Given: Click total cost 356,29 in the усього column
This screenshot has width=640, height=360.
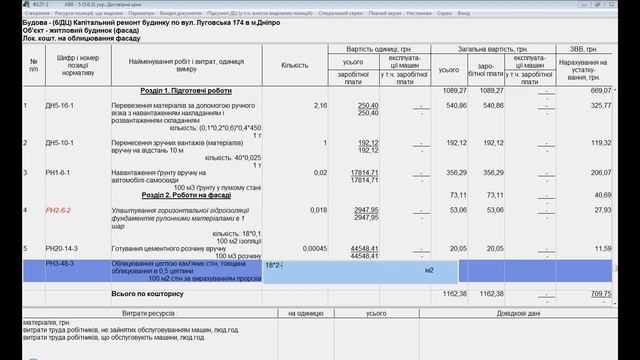Looking at the screenshot, I should pos(456,173).
